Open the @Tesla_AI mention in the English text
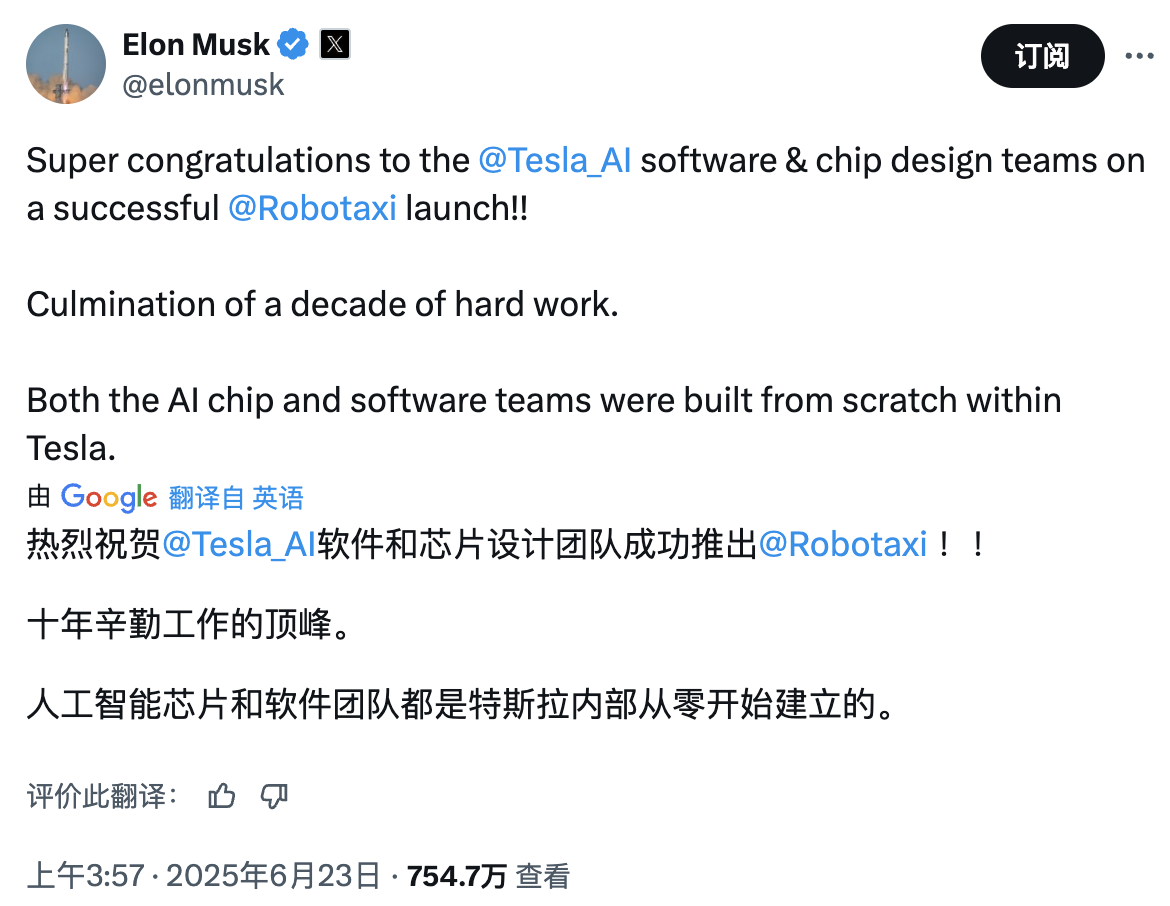1170x906 pixels. click(555, 160)
